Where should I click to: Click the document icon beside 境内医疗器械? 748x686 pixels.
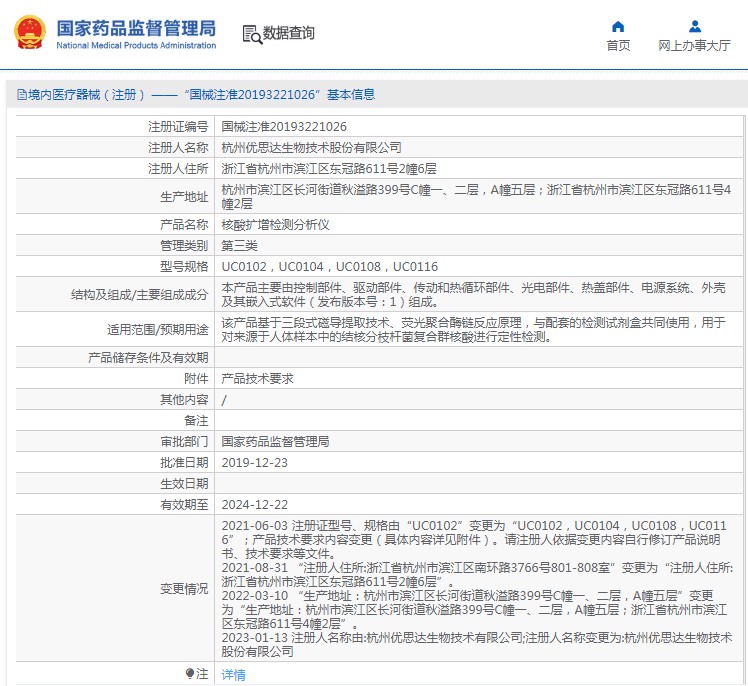(x=22, y=95)
